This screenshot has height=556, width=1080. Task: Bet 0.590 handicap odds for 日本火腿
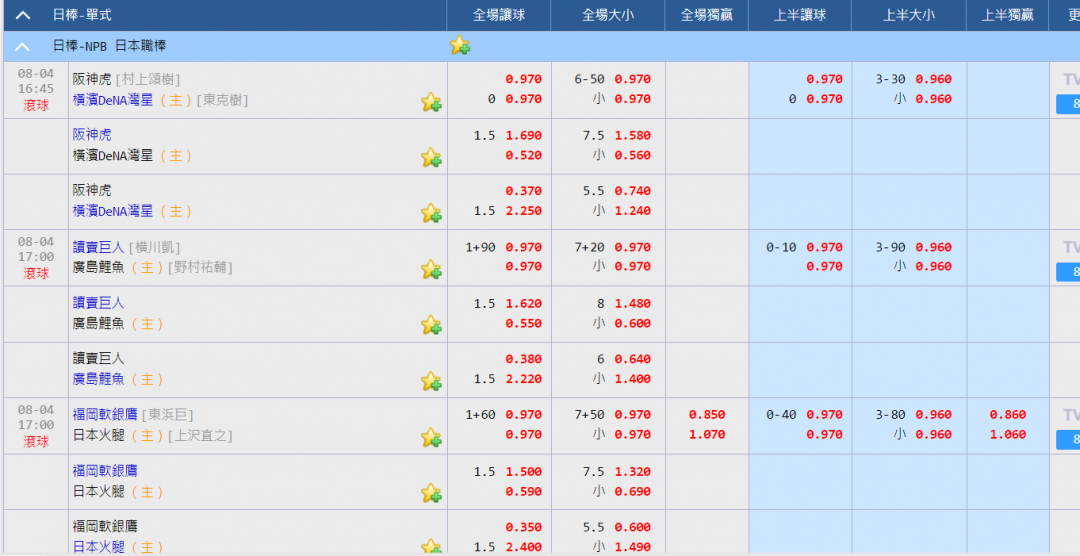[x=524, y=492]
